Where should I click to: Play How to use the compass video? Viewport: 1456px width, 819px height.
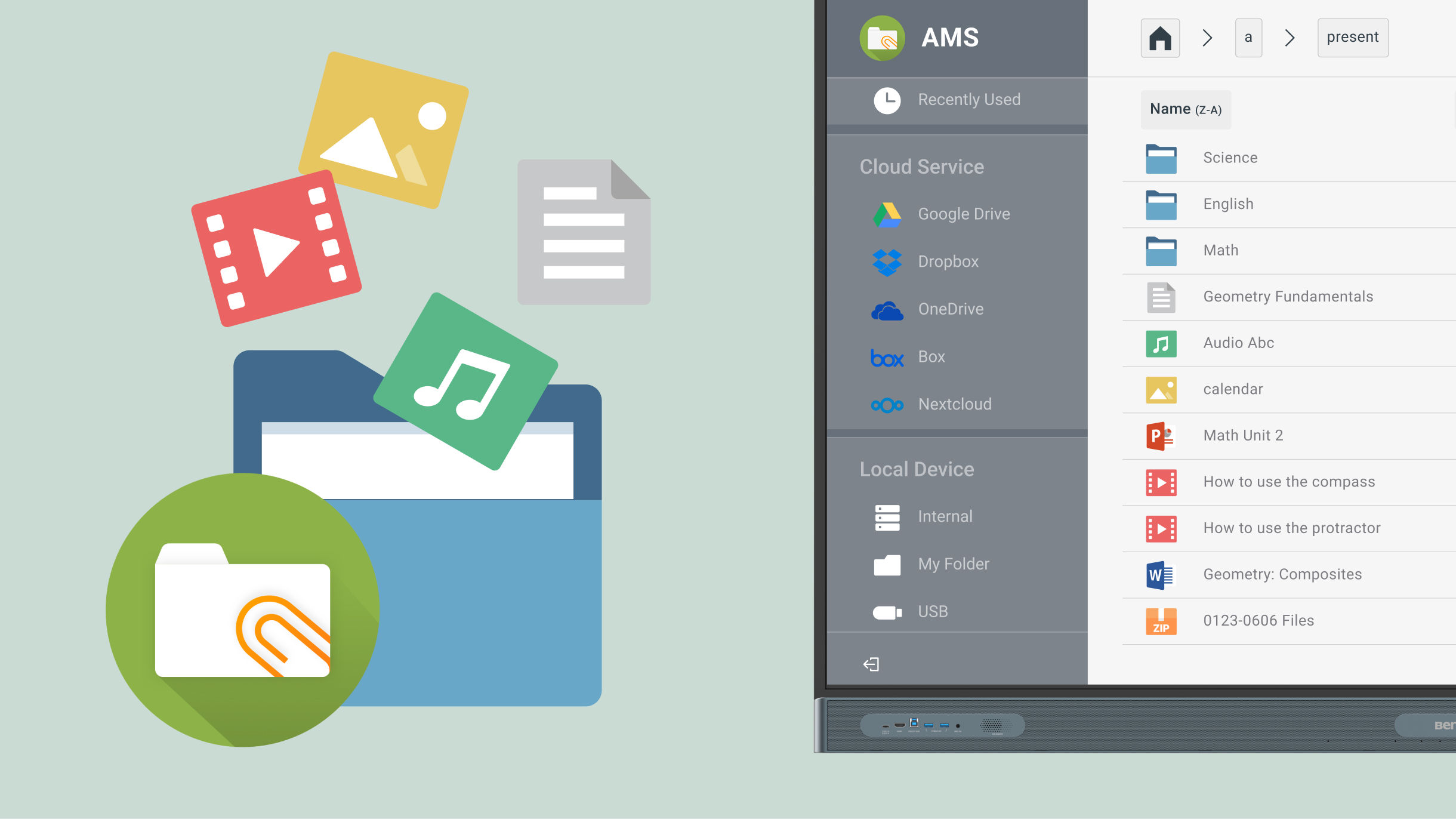pos(1288,482)
